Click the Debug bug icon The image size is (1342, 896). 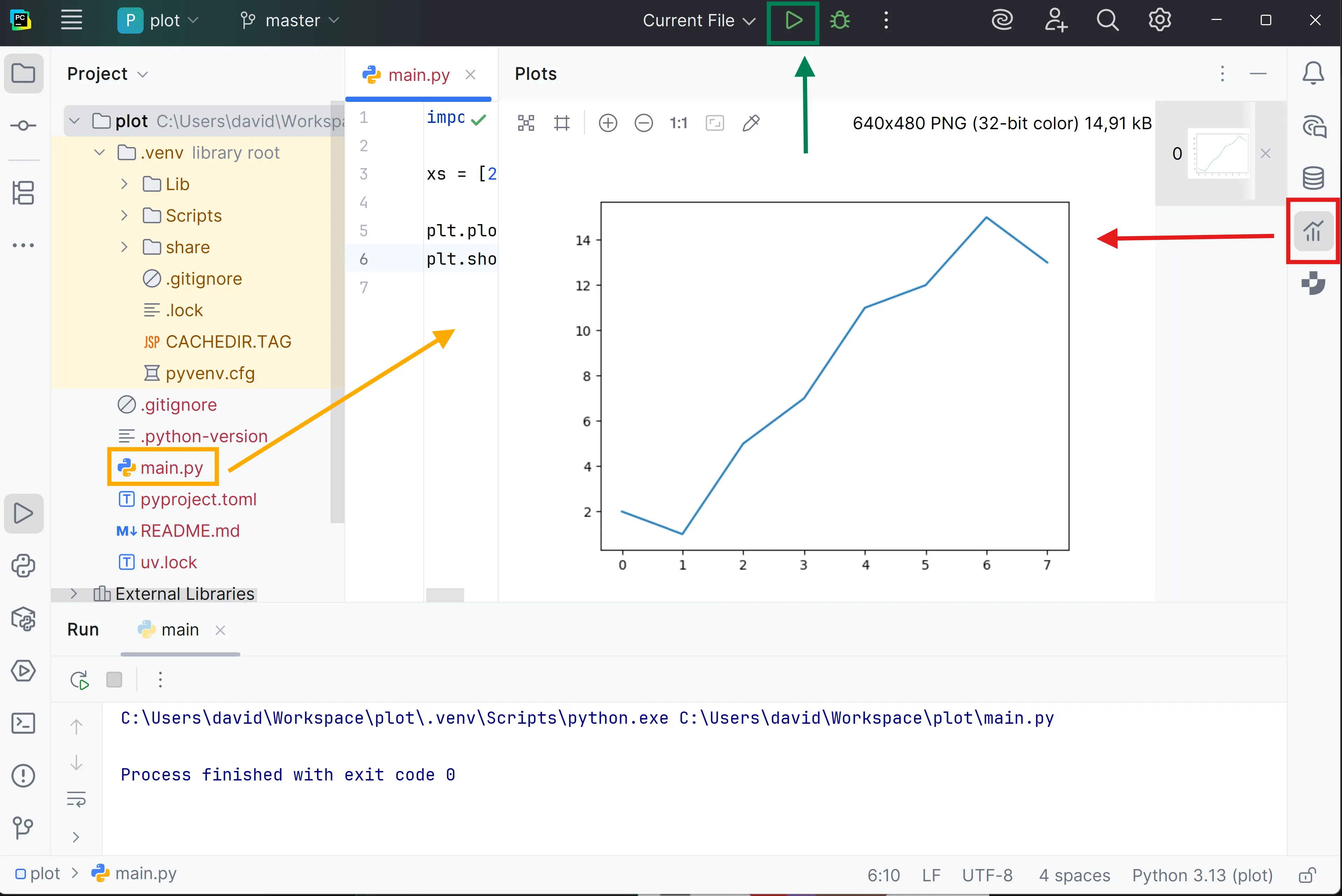[x=840, y=21]
